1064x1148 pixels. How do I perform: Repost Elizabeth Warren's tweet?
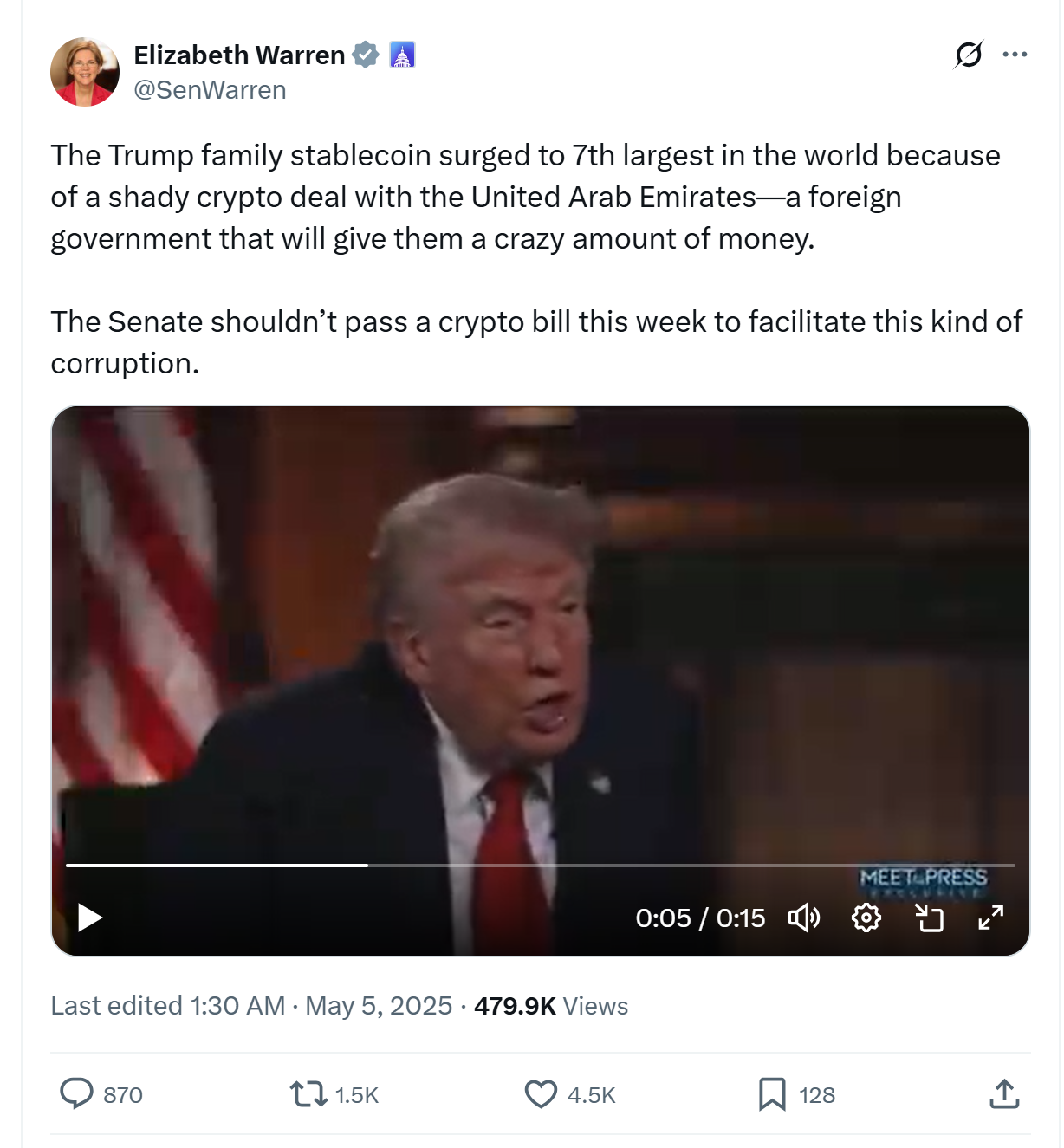309,1094
